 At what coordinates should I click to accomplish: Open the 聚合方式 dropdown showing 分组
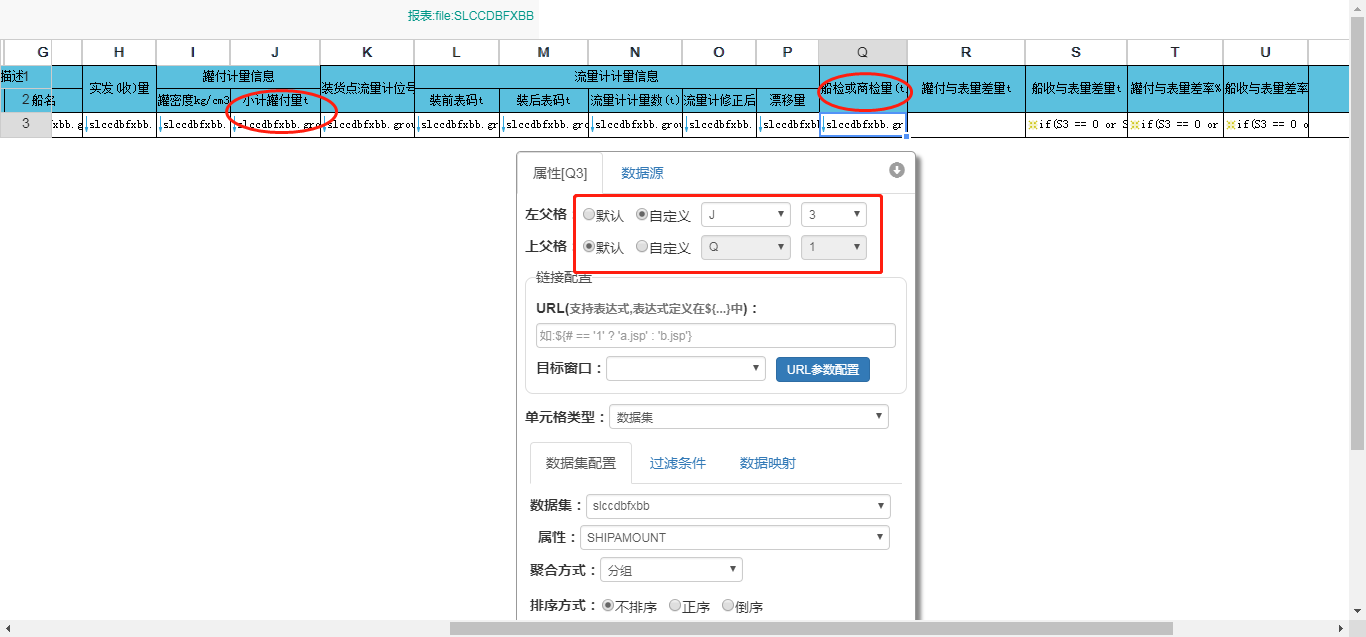(x=671, y=569)
